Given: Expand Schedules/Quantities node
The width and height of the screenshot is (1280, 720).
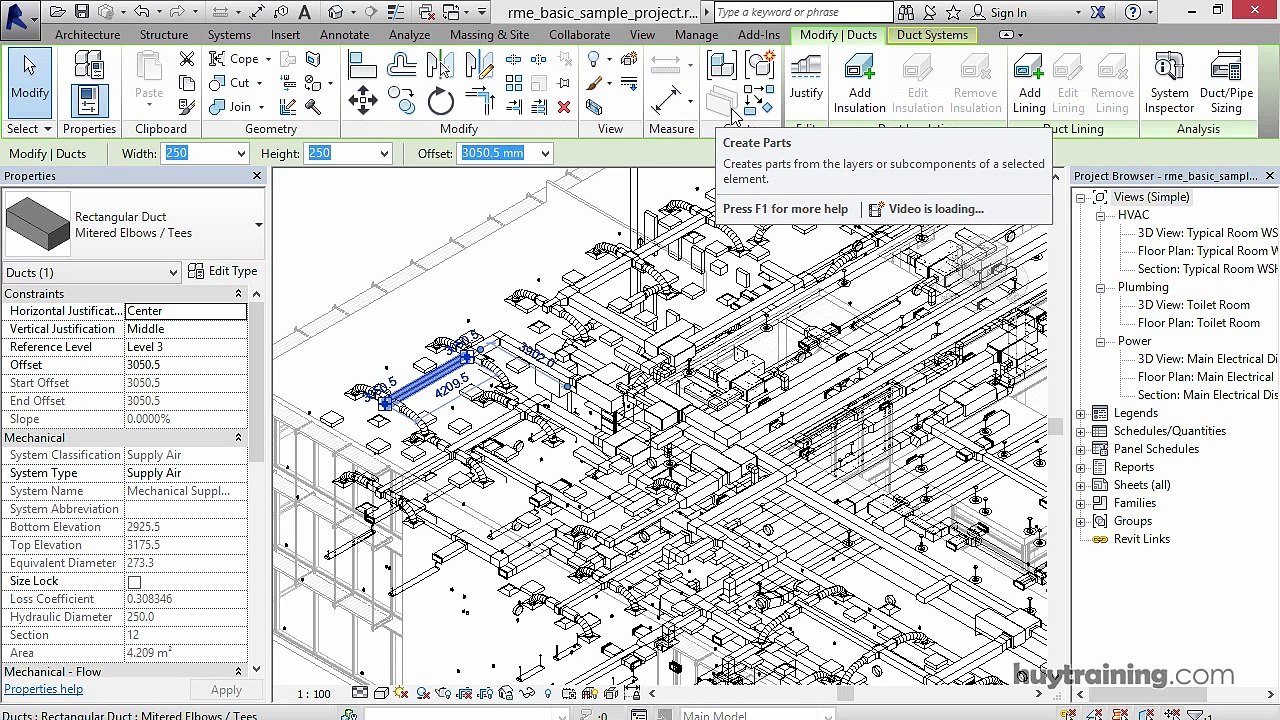Looking at the screenshot, I should tap(1081, 432).
